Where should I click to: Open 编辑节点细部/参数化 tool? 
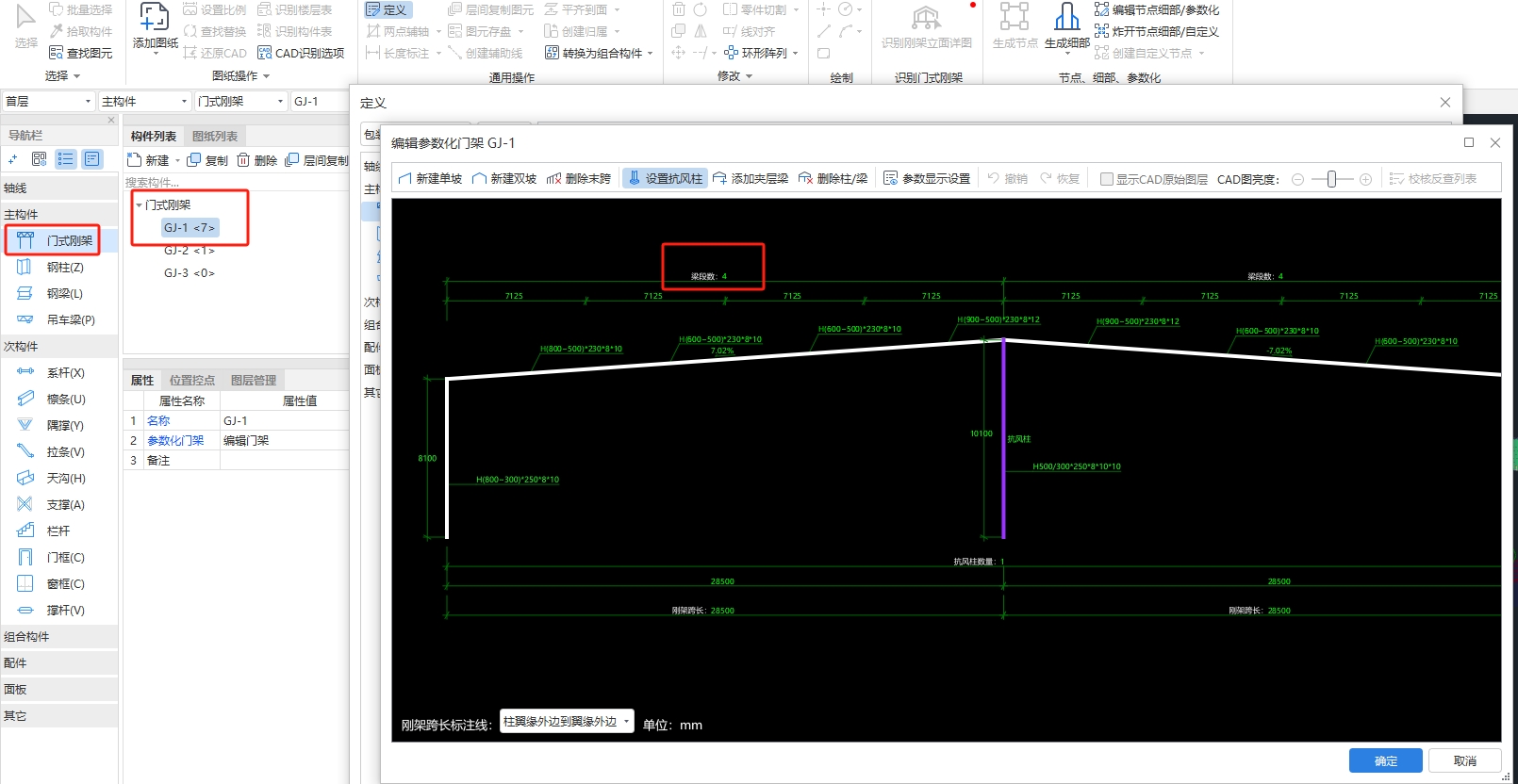pyautogui.click(x=1157, y=9)
